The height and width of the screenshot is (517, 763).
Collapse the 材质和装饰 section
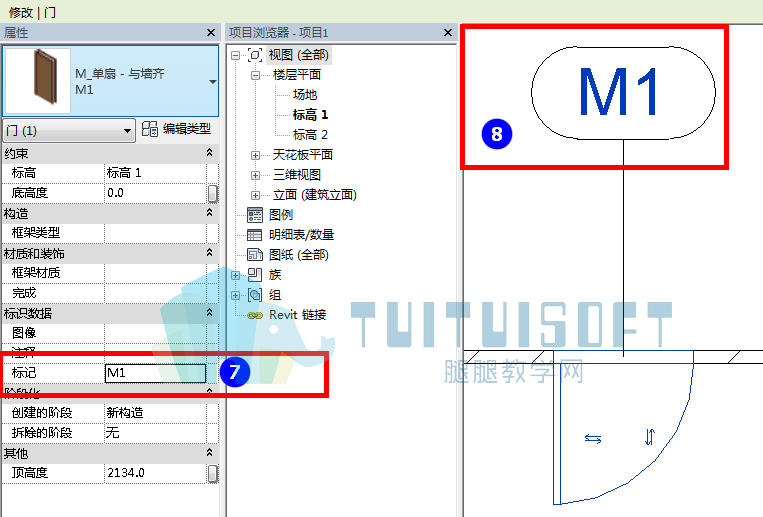[x=209, y=253]
